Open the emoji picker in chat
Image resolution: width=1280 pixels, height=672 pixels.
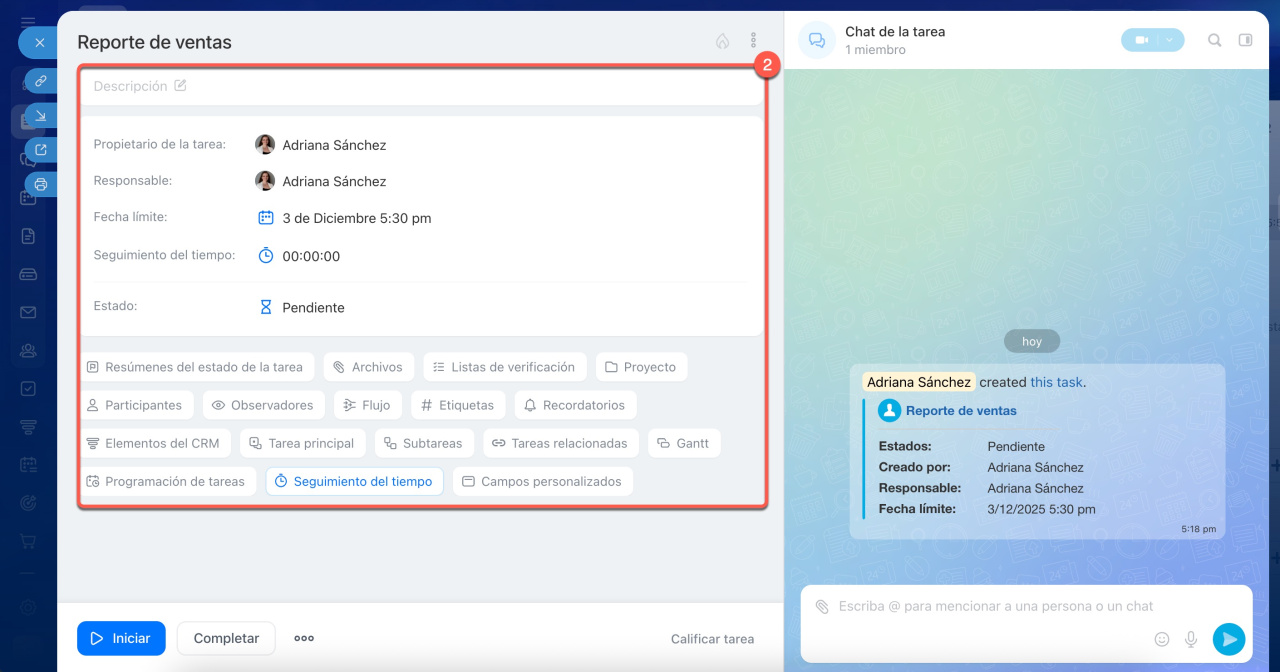click(x=1162, y=639)
